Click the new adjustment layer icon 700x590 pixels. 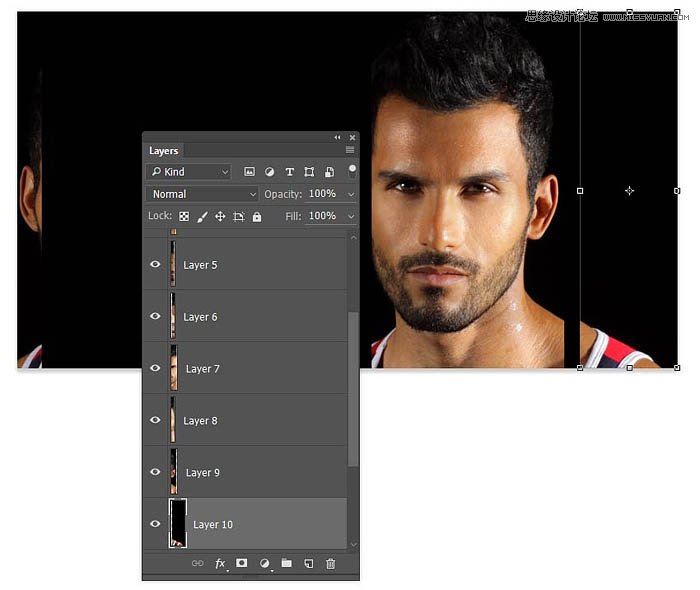264,564
